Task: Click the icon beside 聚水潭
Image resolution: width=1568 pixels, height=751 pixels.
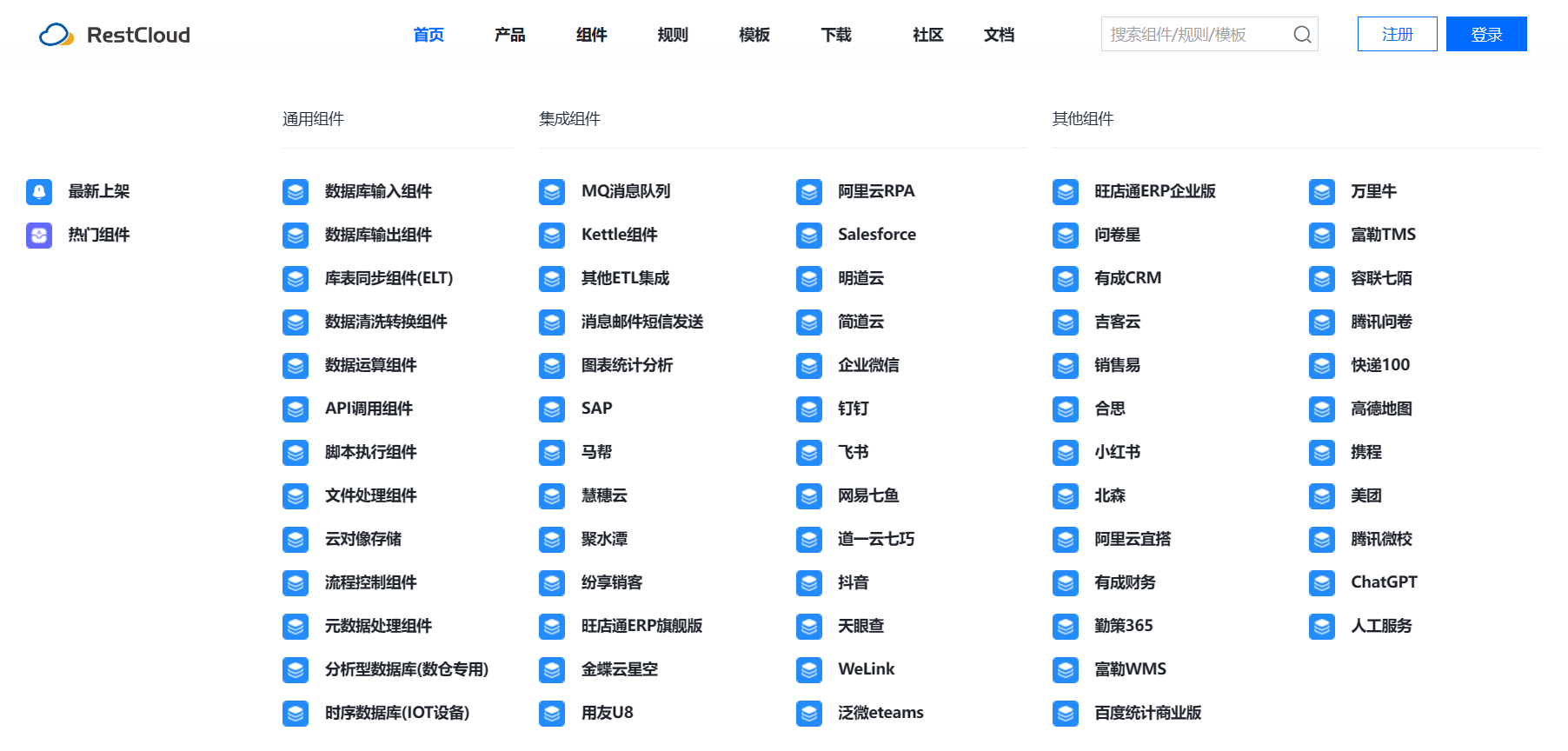Action: click(552, 540)
